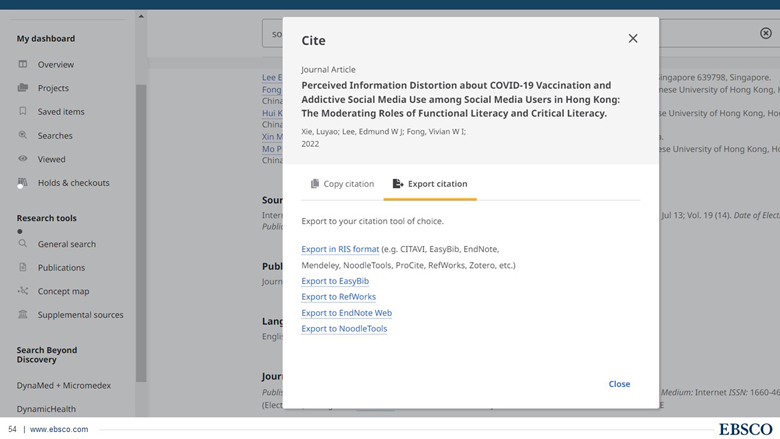Screen dimensions: 780x439
Task: Export citation to EndNote Web
Action: 346,313
